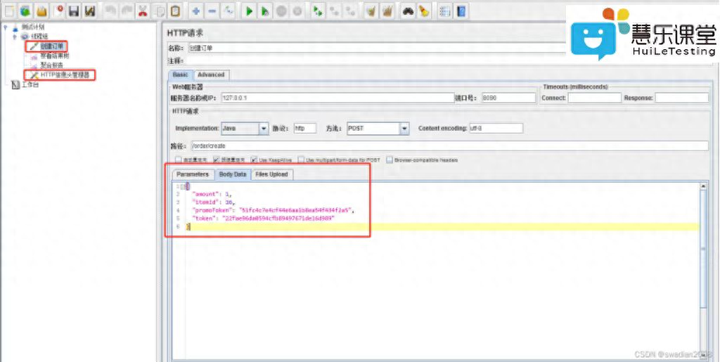The height and width of the screenshot is (362, 720).
Task: Start the test with green play icon
Action: (249, 11)
